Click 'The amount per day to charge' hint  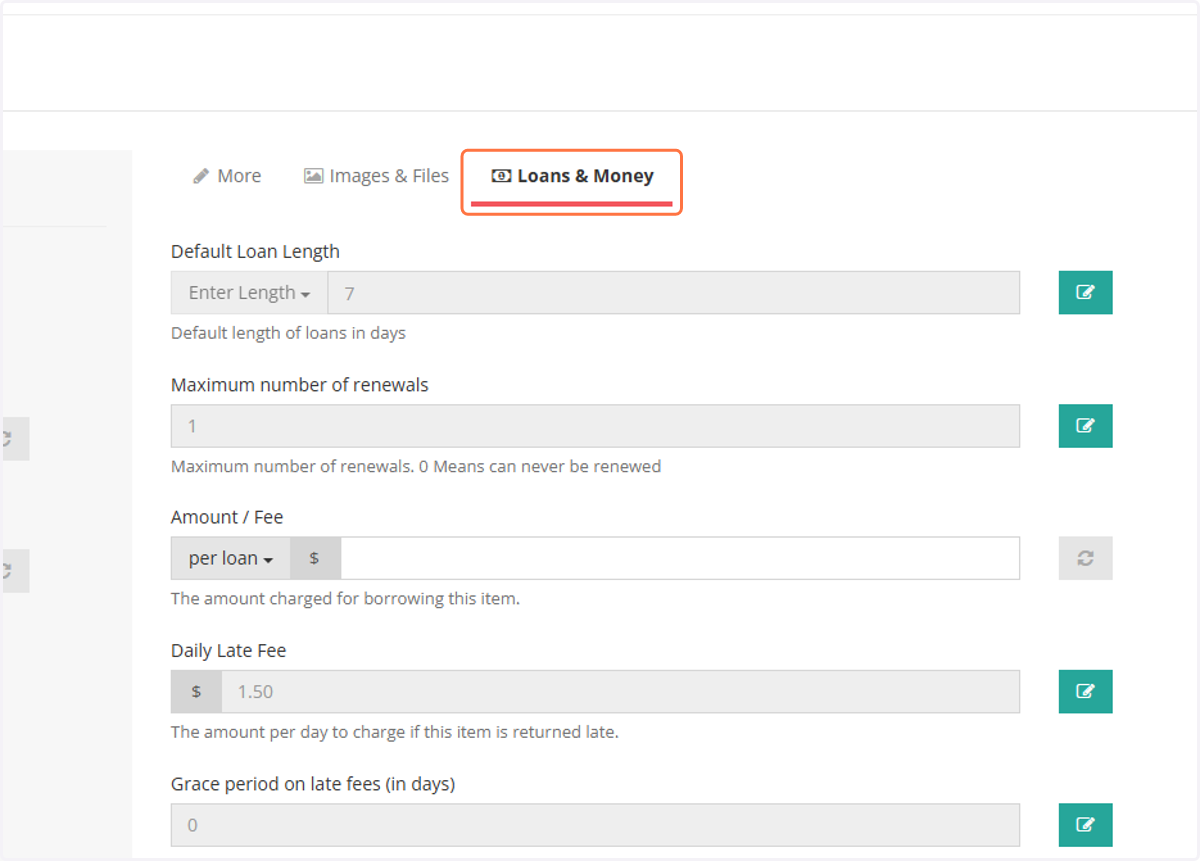point(395,732)
